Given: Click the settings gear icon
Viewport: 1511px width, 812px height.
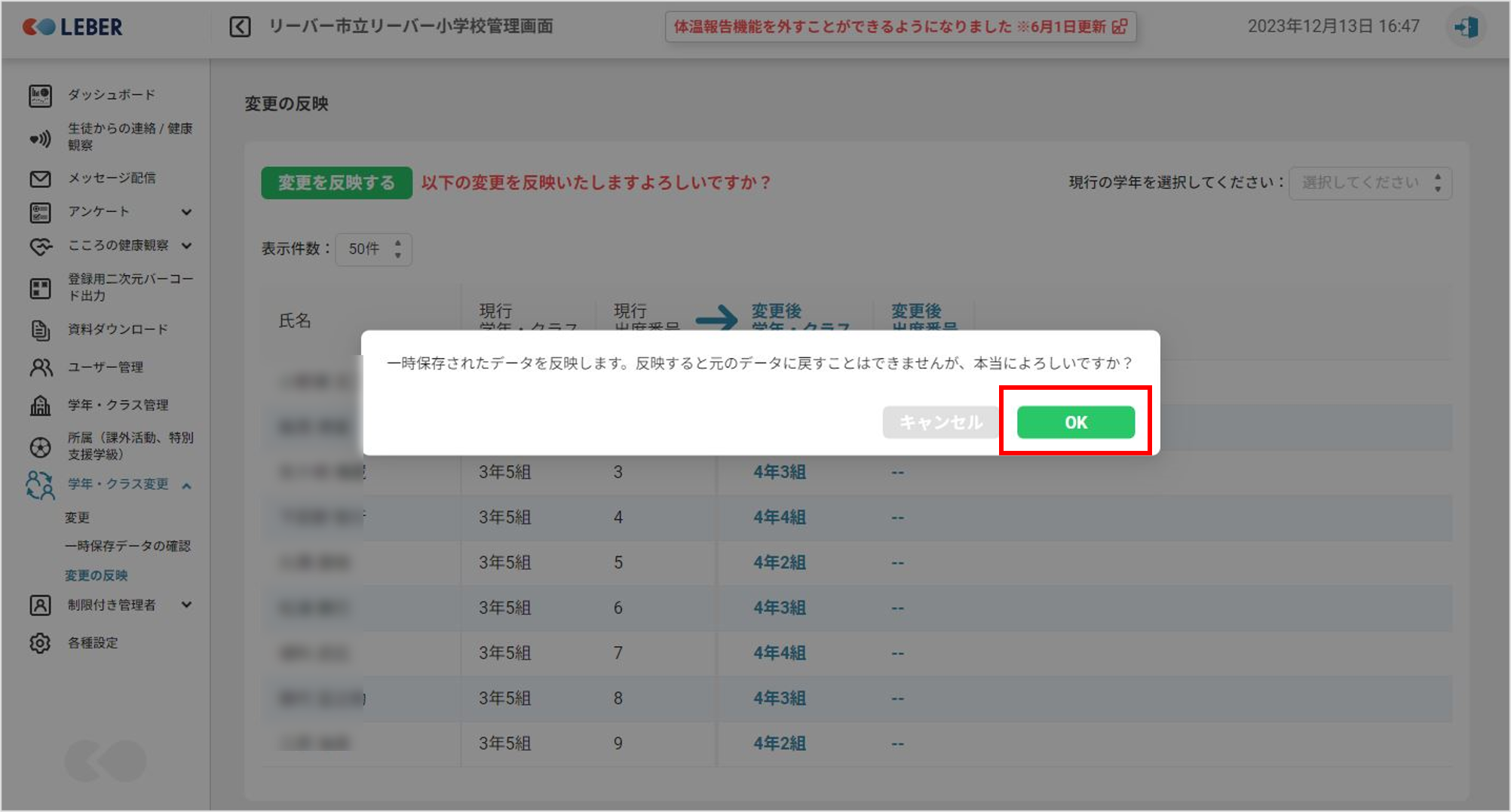Looking at the screenshot, I should tap(40, 643).
